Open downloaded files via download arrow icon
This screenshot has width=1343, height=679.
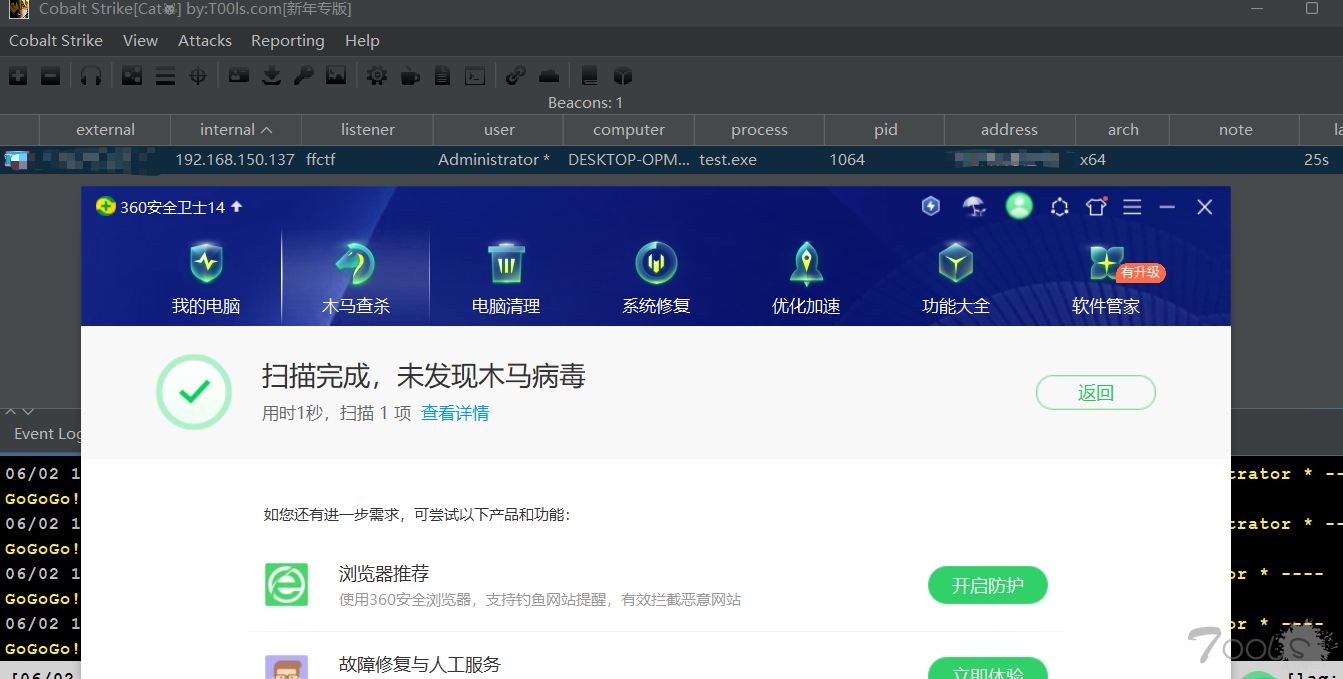coord(271,76)
